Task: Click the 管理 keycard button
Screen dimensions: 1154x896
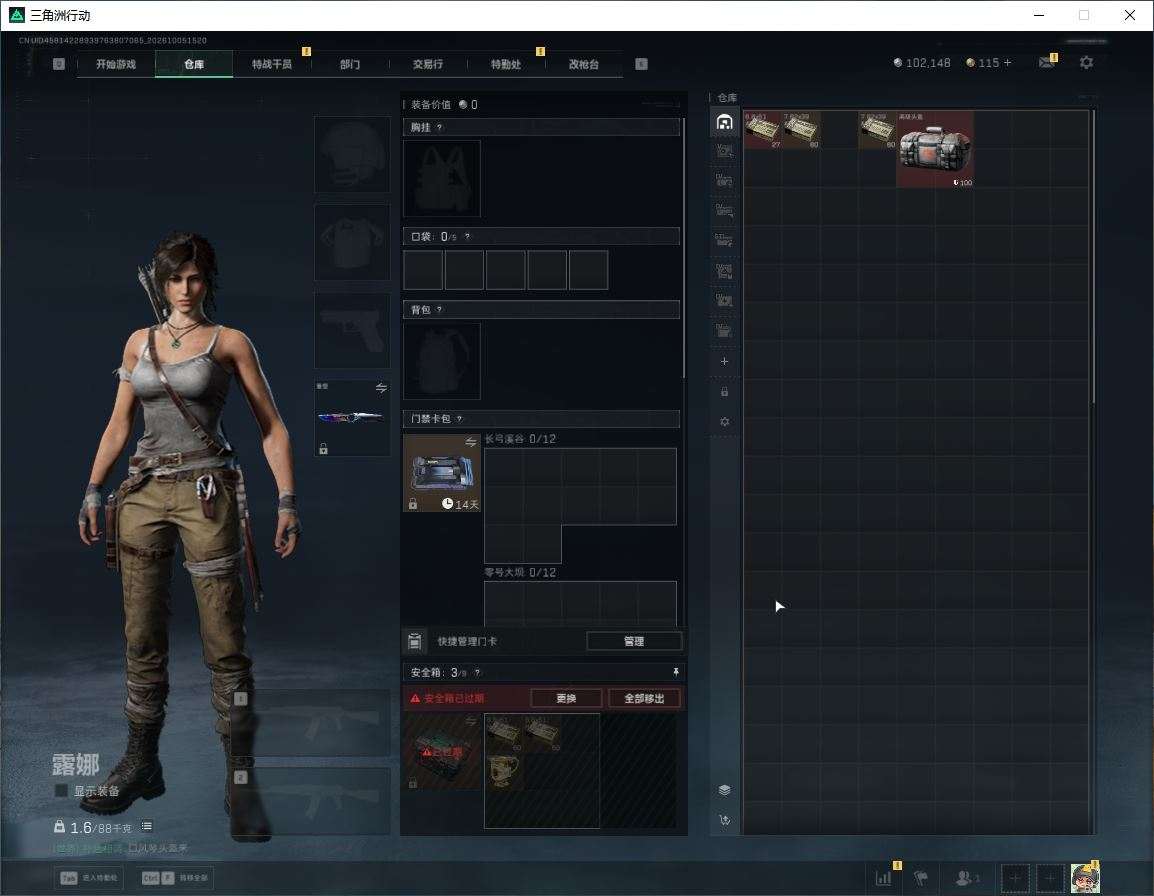Action: [x=634, y=641]
